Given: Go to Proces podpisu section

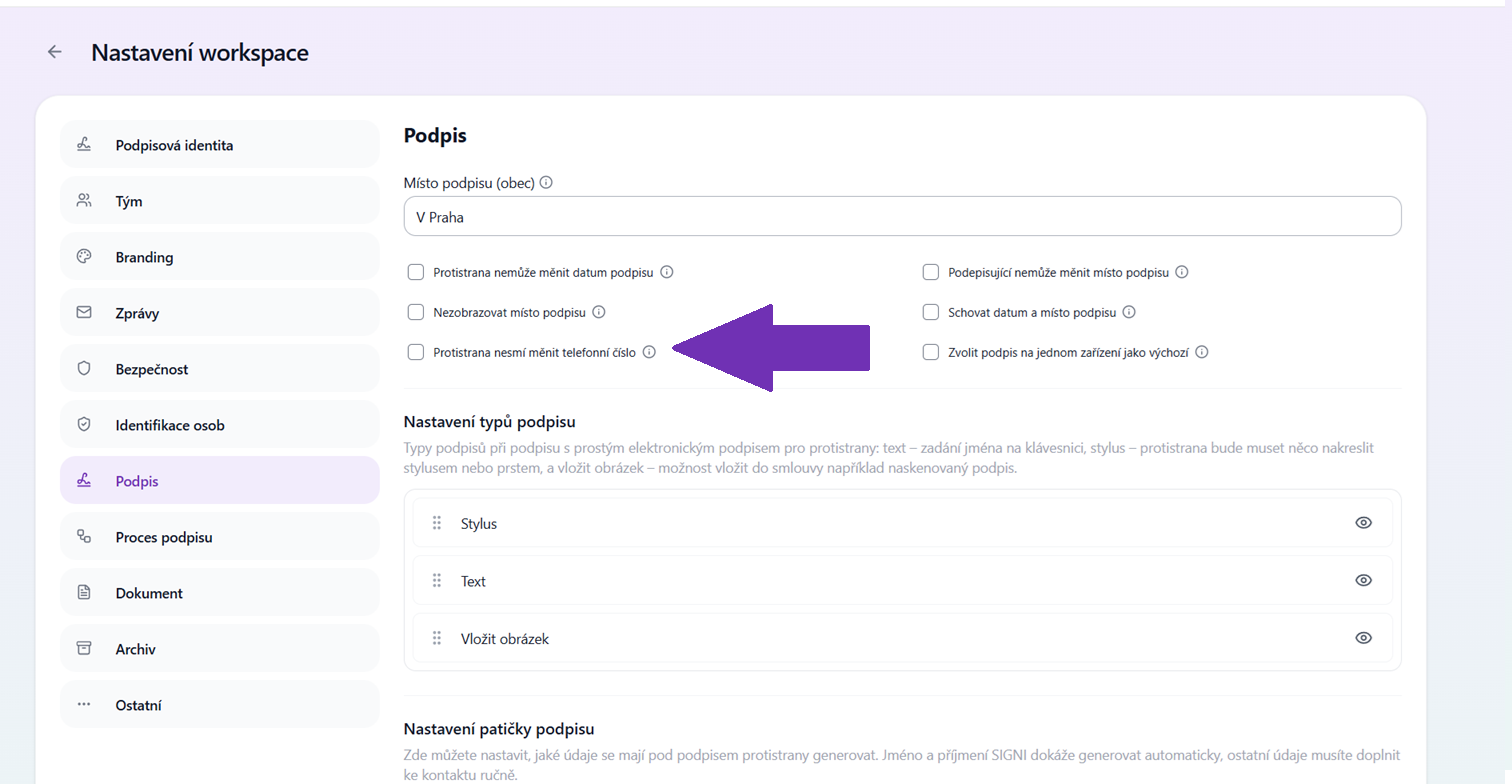Looking at the screenshot, I should coord(220,537).
